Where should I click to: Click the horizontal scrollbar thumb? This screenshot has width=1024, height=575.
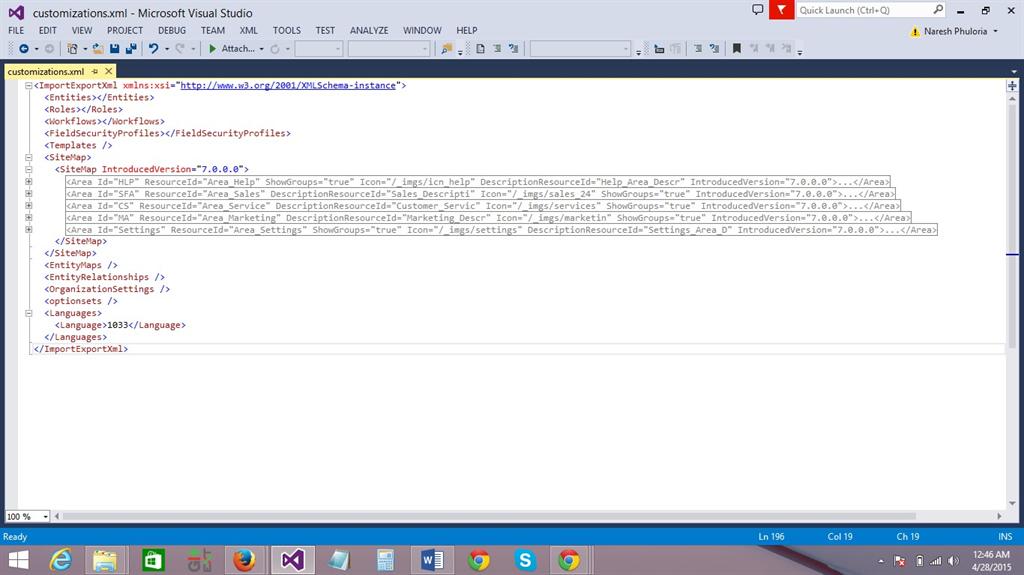coord(488,516)
